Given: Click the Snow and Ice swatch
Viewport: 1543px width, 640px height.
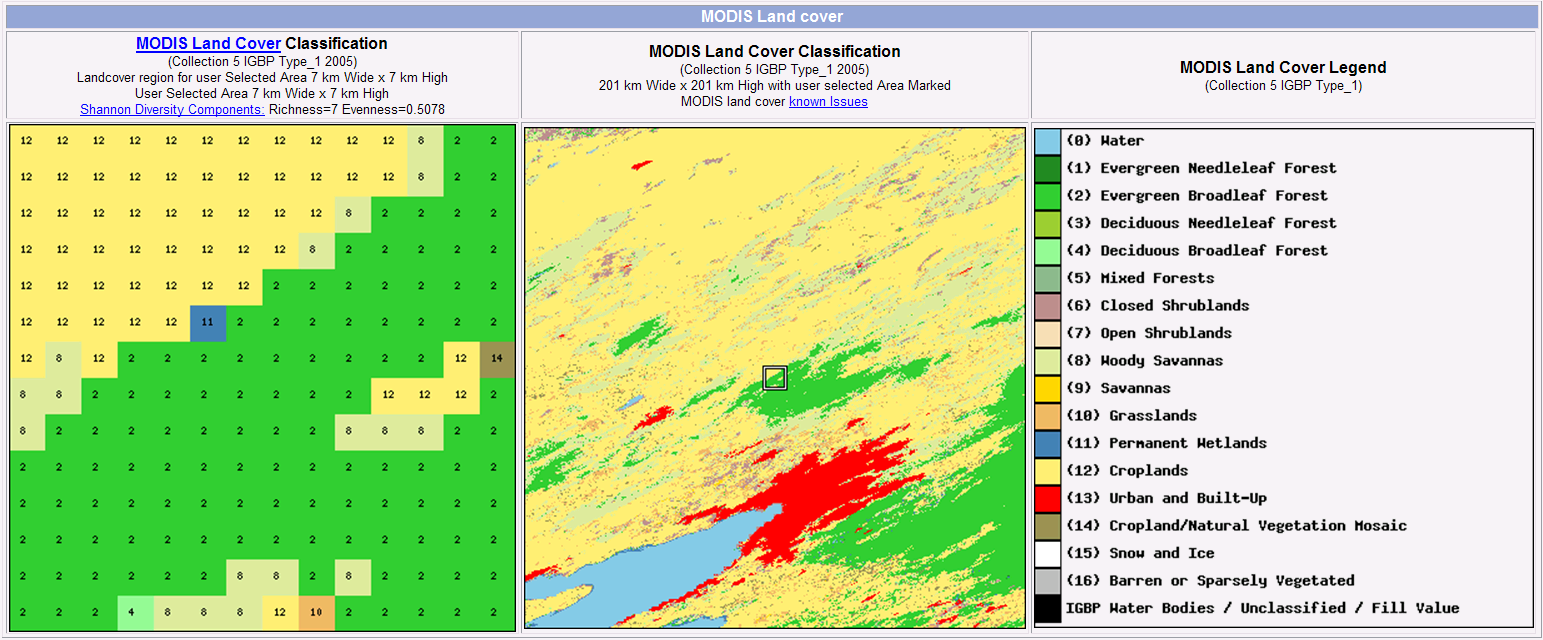Looking at the screenshot, I should pyautogui.click(x=1047, y=553).
